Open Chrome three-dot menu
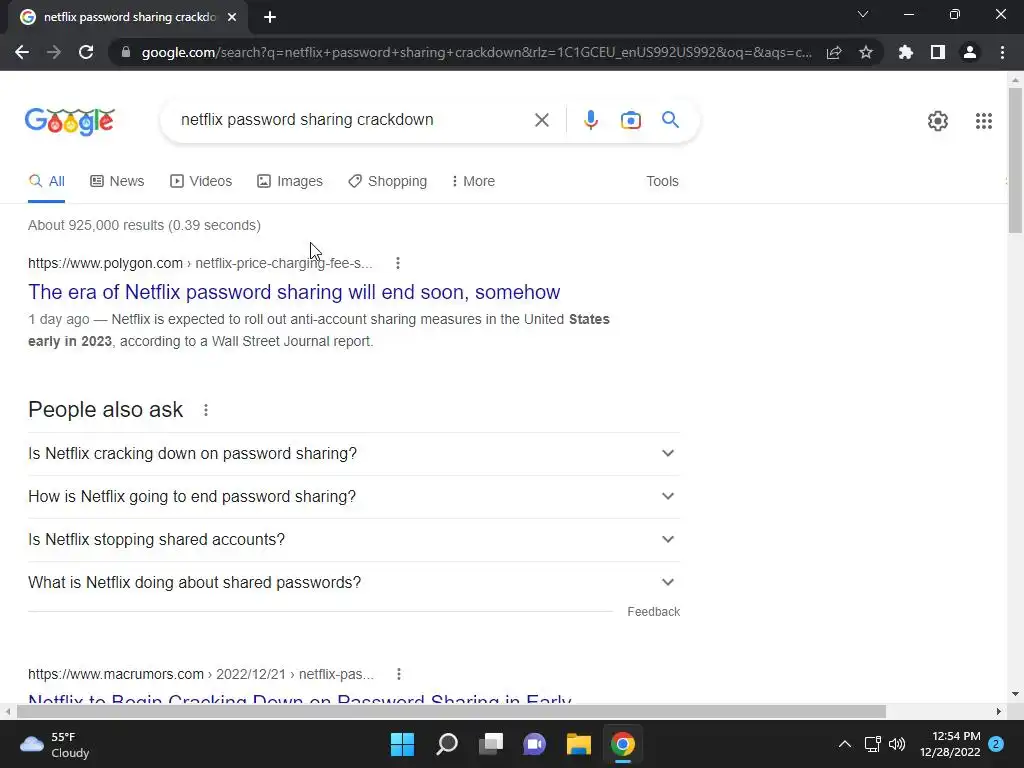 pyautogui.click(x=1002, y=52)
